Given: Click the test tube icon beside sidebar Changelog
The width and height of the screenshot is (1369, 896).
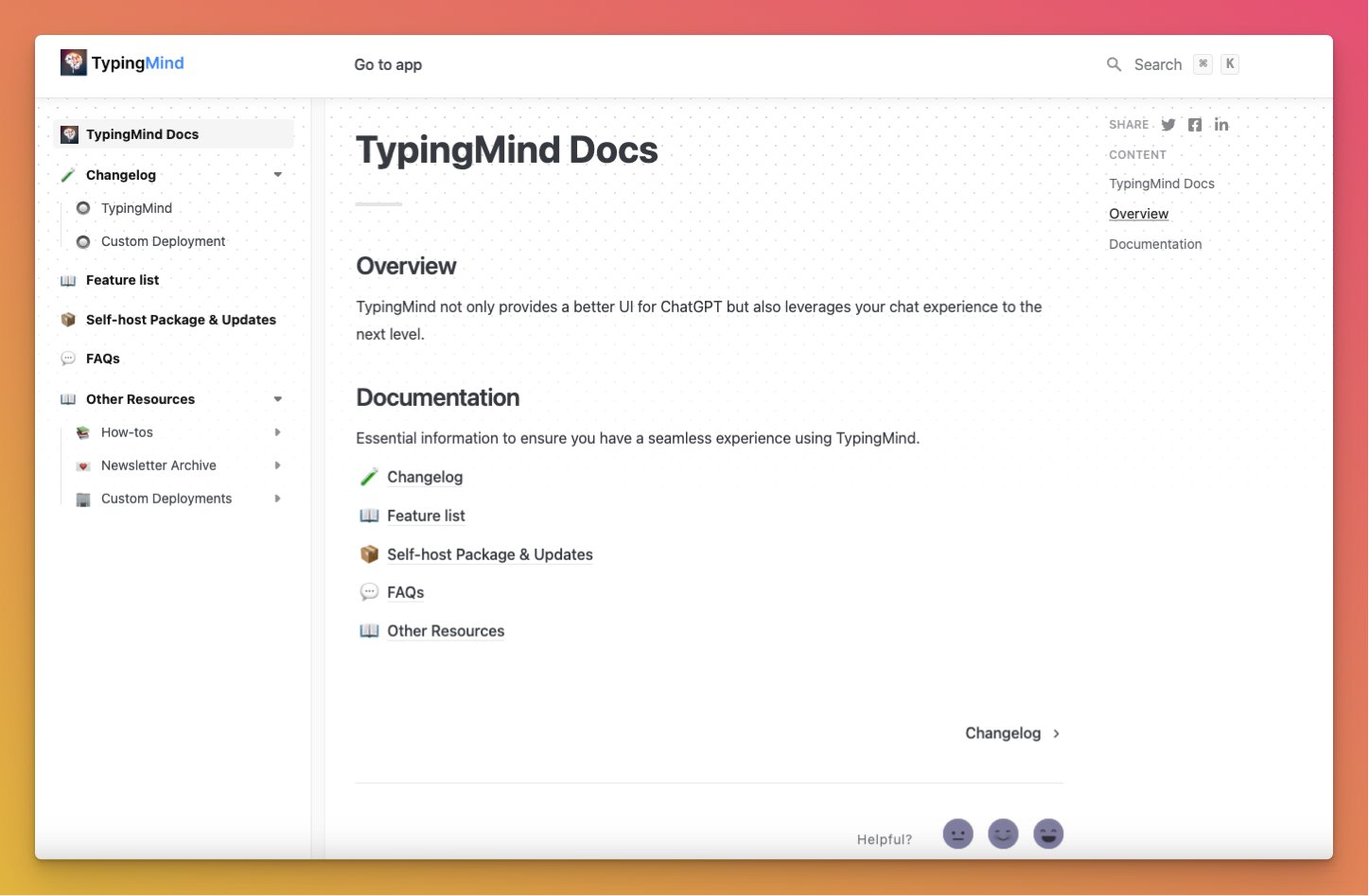Looking at the screenshot, I should [68, 175].
